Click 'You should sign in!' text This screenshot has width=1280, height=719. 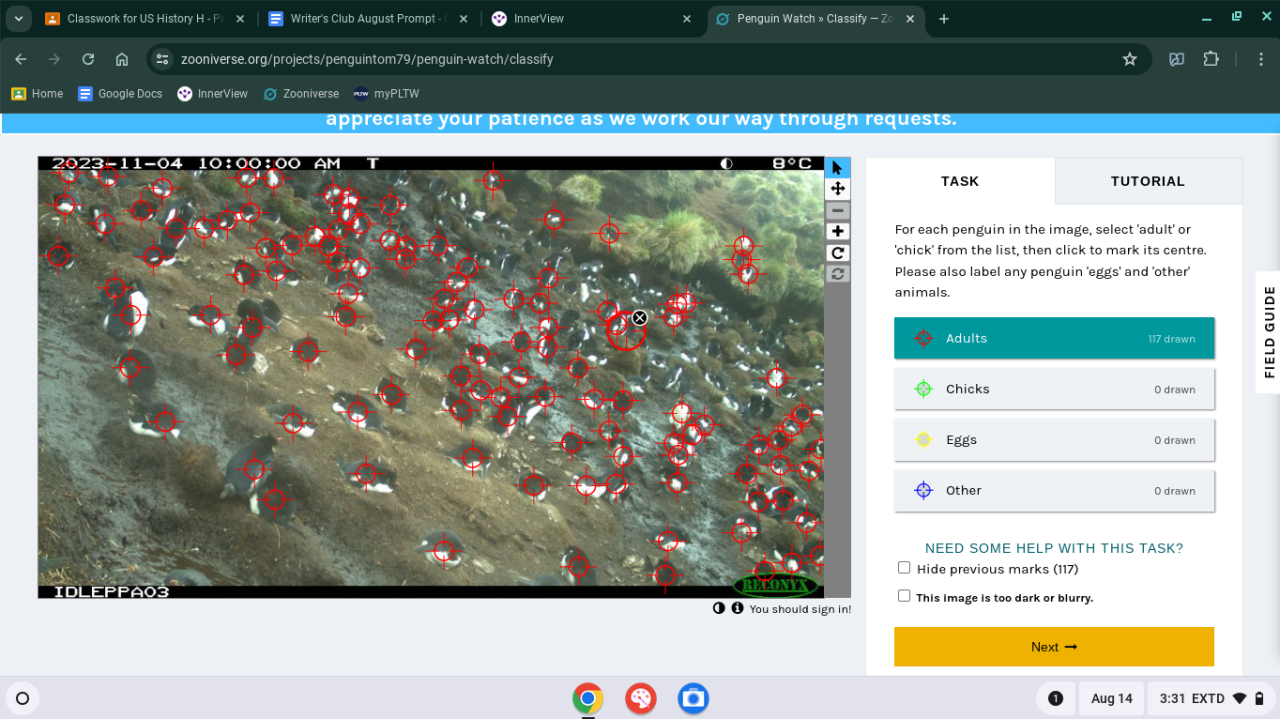(800, 609)
